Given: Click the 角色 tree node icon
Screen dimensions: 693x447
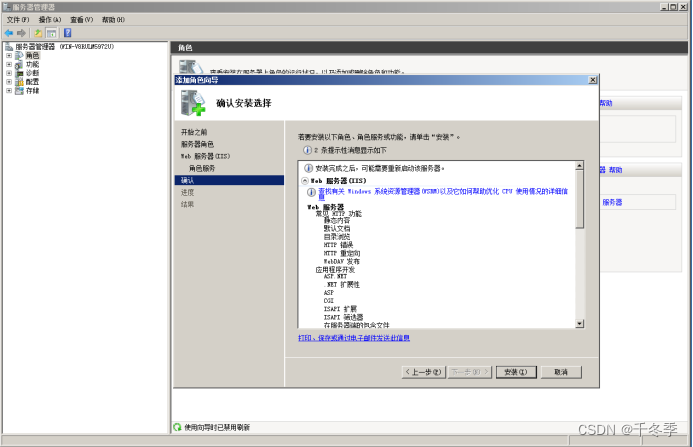Looking at the screenshot, I should (x=19, y=55).
